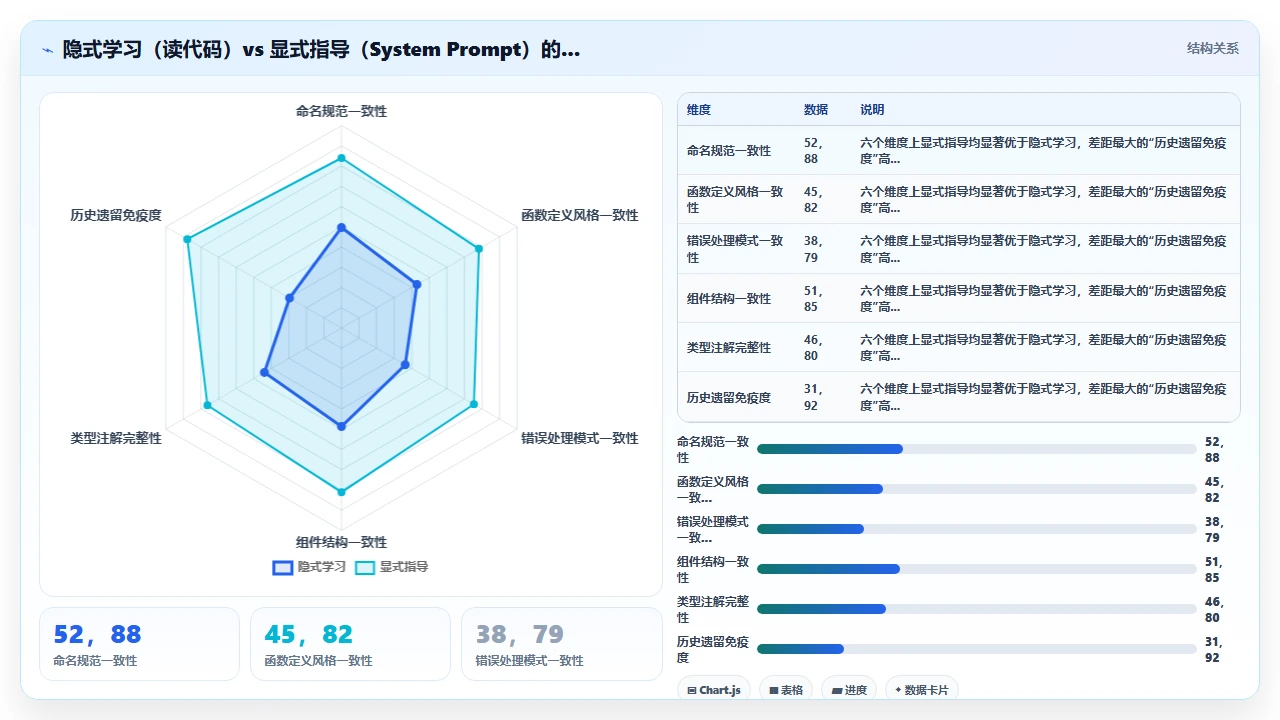
Task: Click the 46, 80 value in progress list
Action: coord(1214,609)
